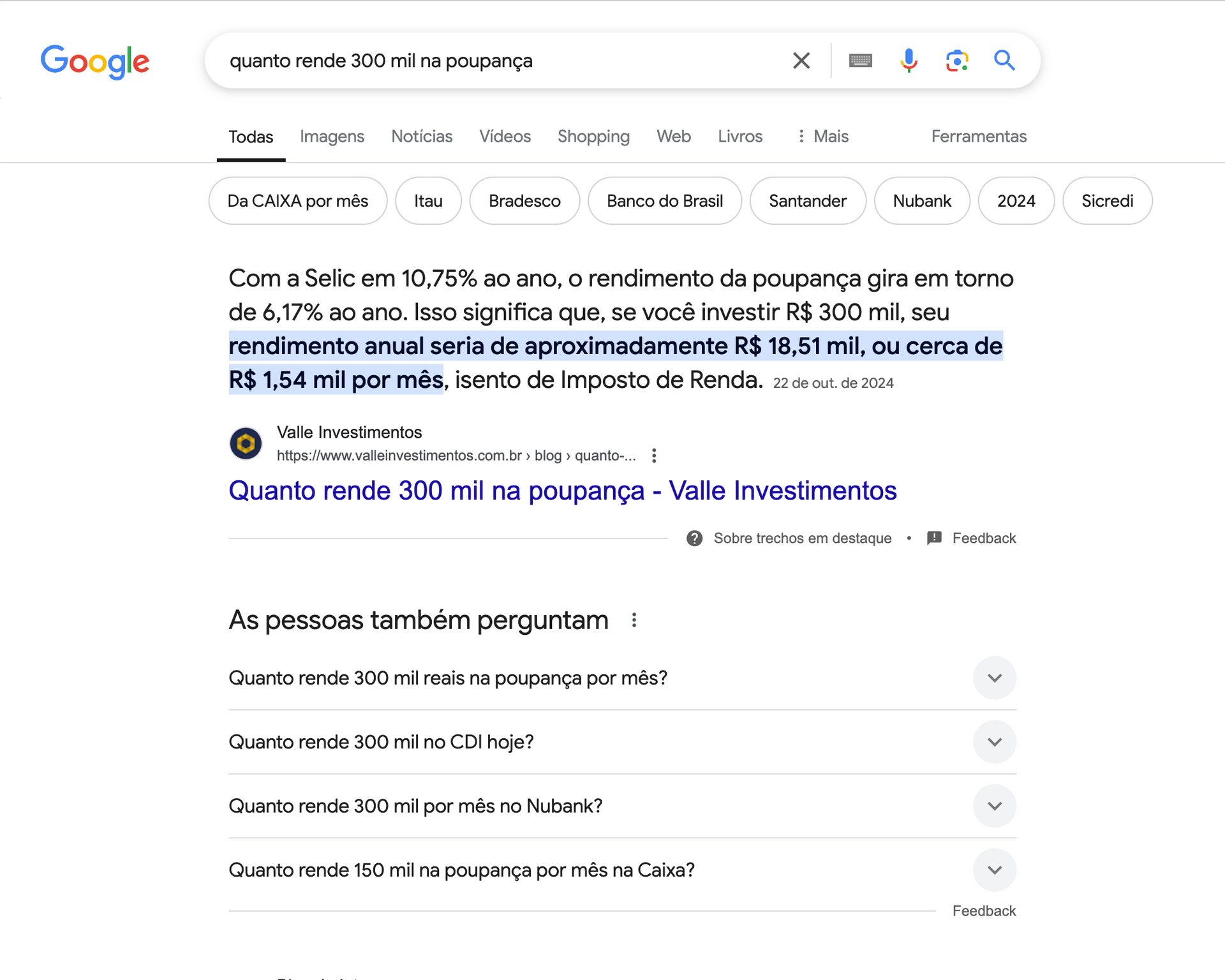Screen dimensions: 1225x980
Task: Filter by Santander chip
Action: (x=808, y=201)
